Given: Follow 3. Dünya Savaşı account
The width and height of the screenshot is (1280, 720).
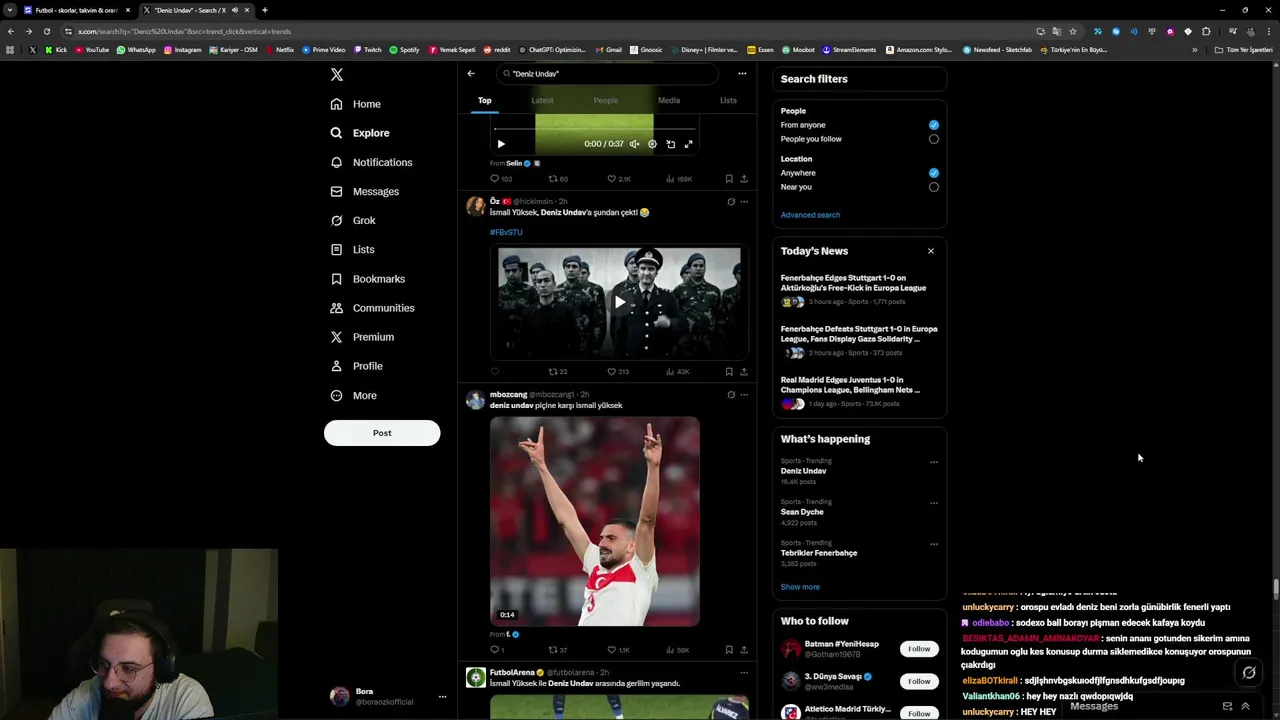Looking at the screenshot, I should 919,681.
